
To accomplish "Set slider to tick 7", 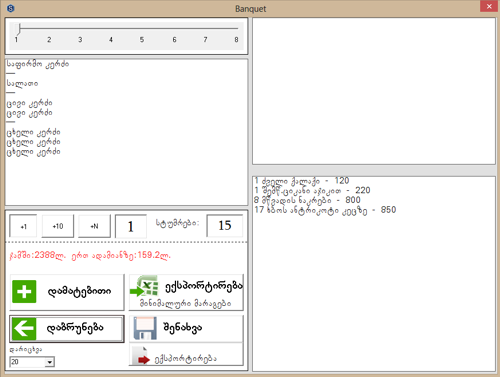I will (205, 40).
